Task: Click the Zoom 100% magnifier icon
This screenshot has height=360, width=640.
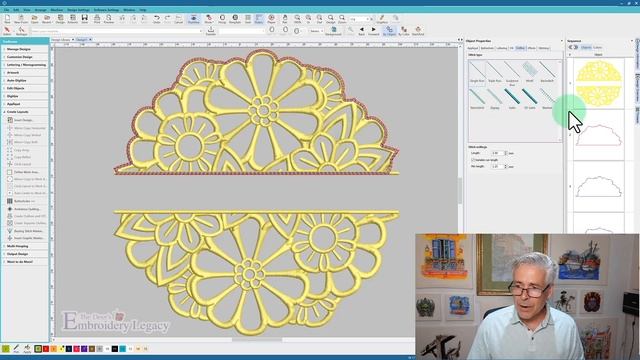Action: (297, 18)
